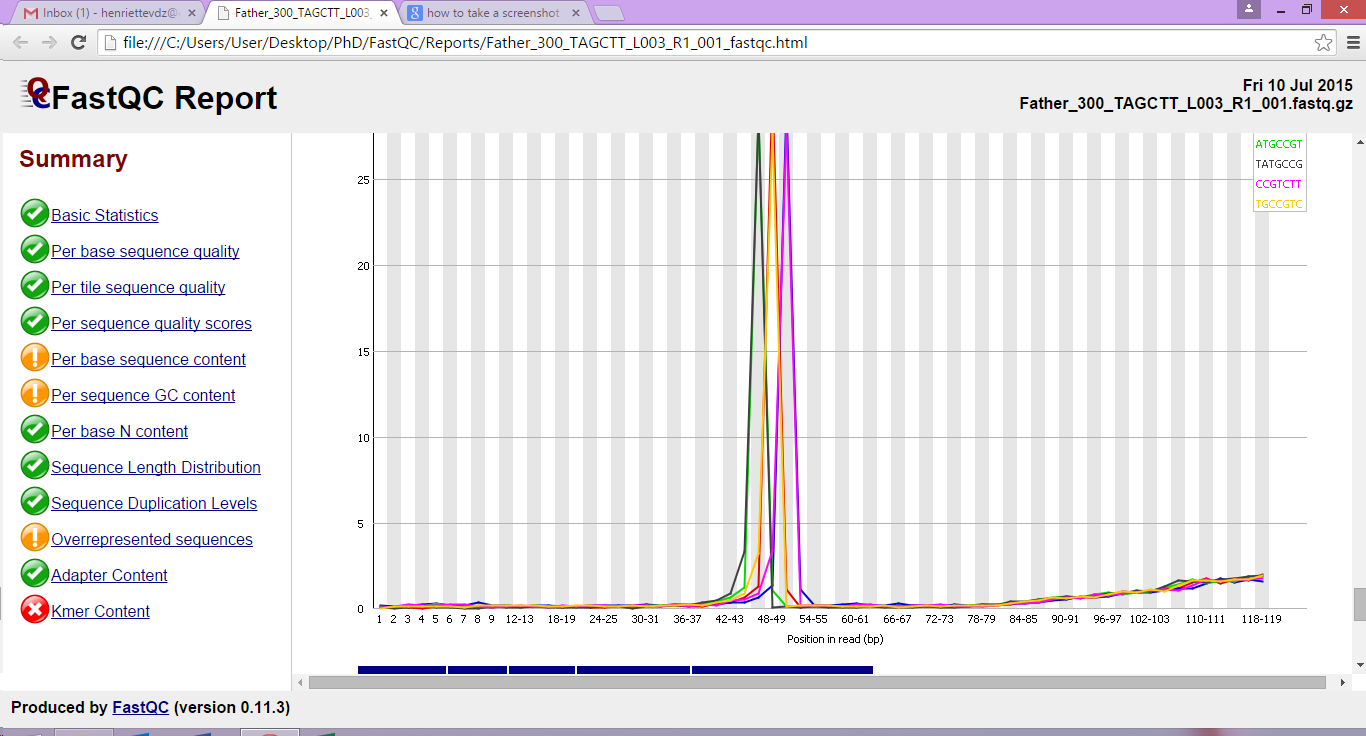Go back using the browser back arrow
1366x736 pixels.
[x=20, y=43]
